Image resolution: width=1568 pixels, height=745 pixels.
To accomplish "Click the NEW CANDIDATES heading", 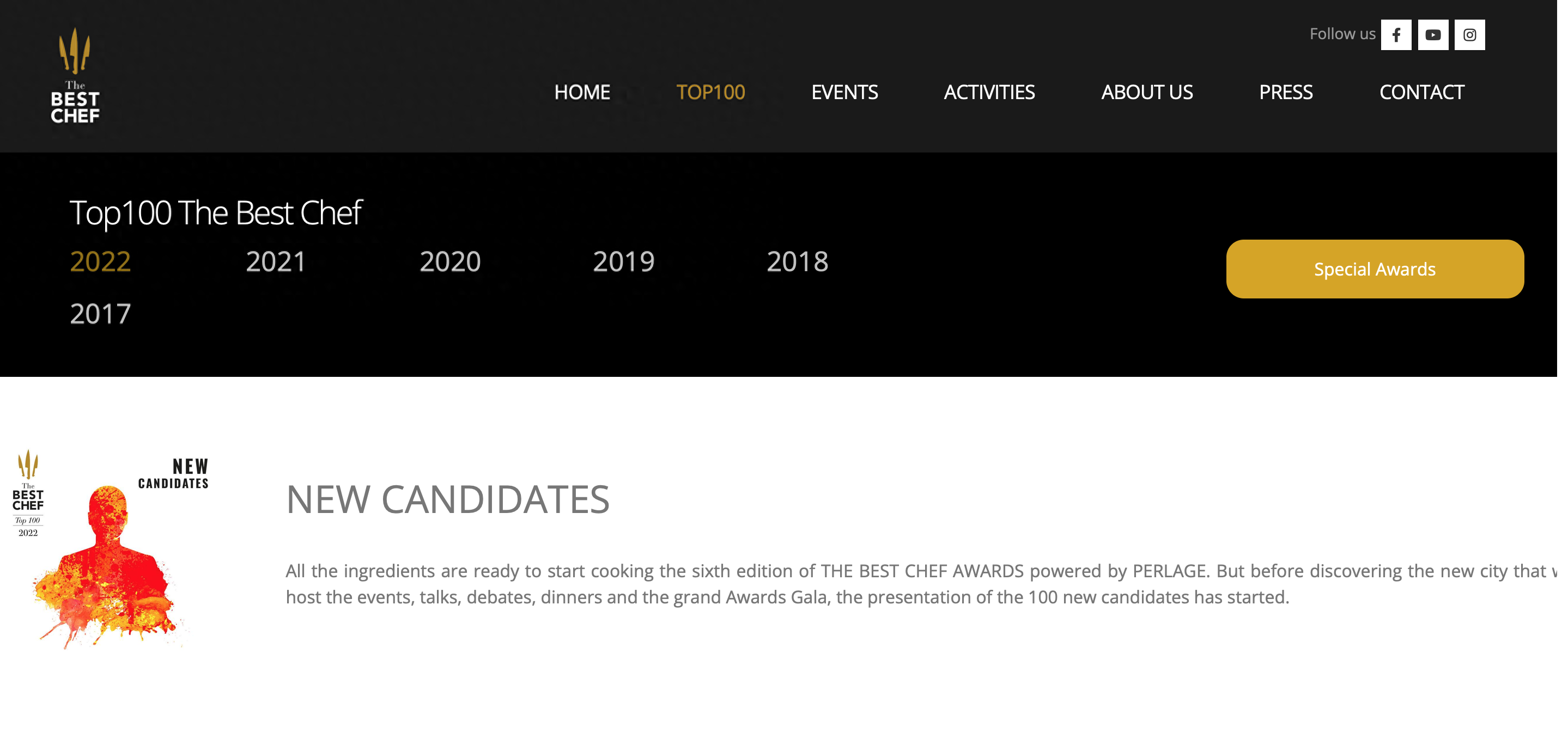I will (447, 499).
